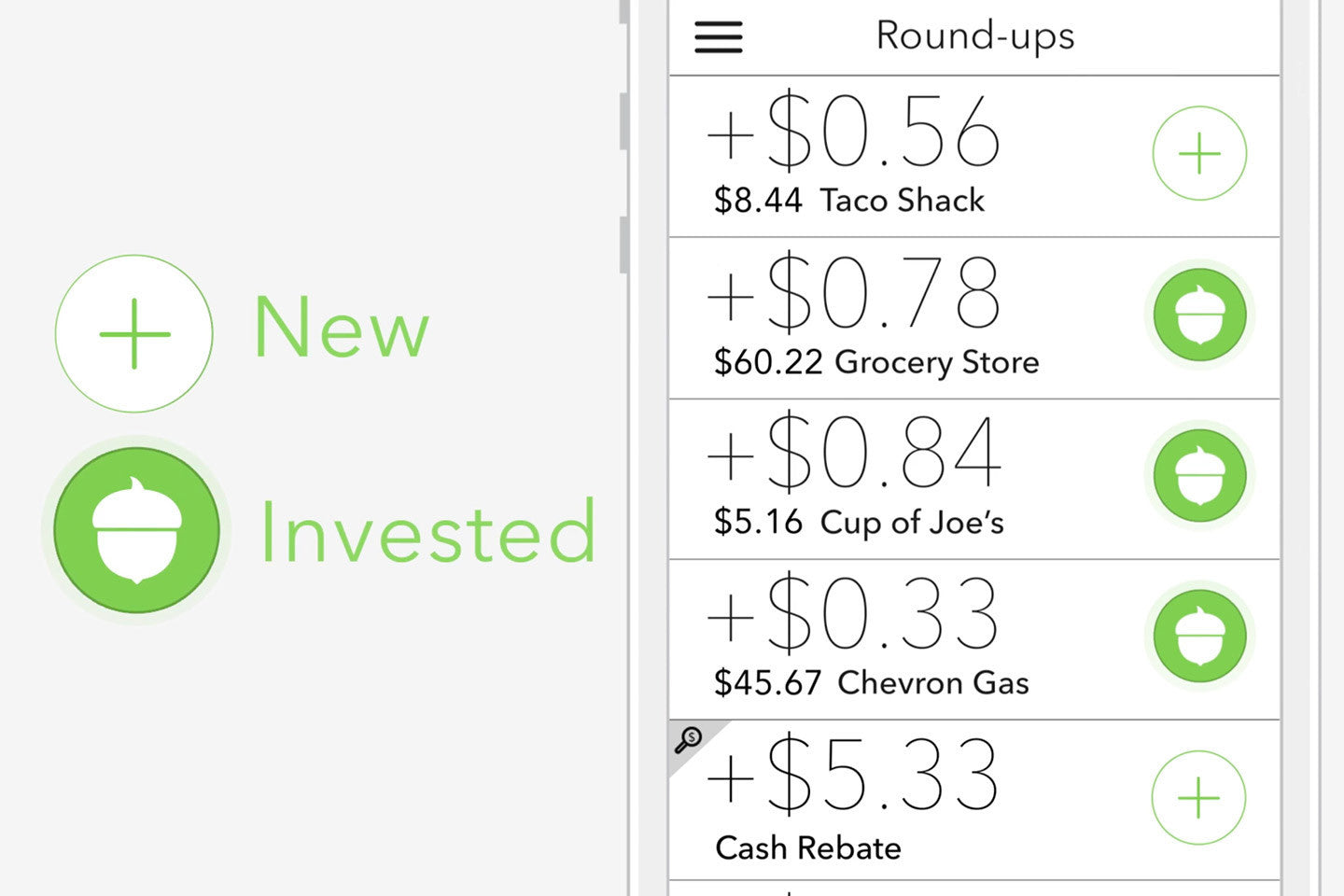Click the +$0.56 round-up amount
The width and height of the screenshot is (1344, 896).
[854, 133]
